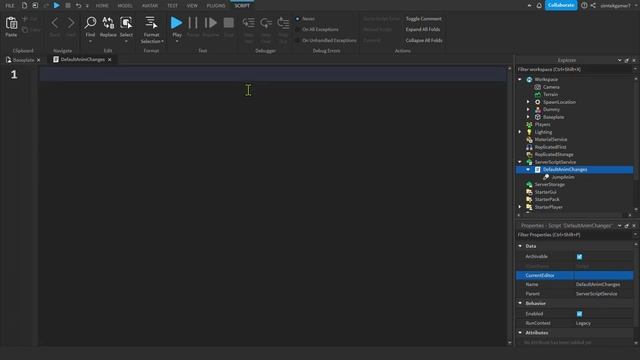Viewport: 640px width, 360px height.
Task: Click the new file icon in the quick access bar
Action: tap(24, 5)
